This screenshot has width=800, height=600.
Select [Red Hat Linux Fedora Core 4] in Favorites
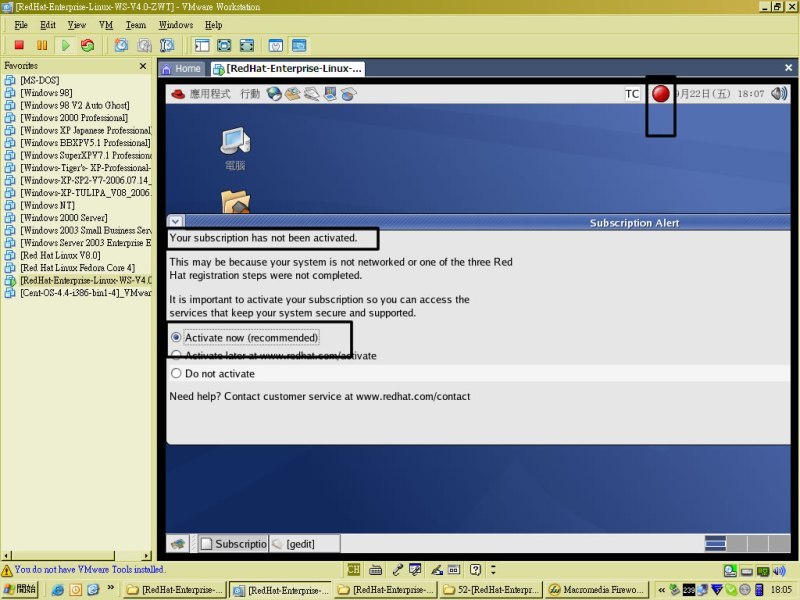click(78, 267)
